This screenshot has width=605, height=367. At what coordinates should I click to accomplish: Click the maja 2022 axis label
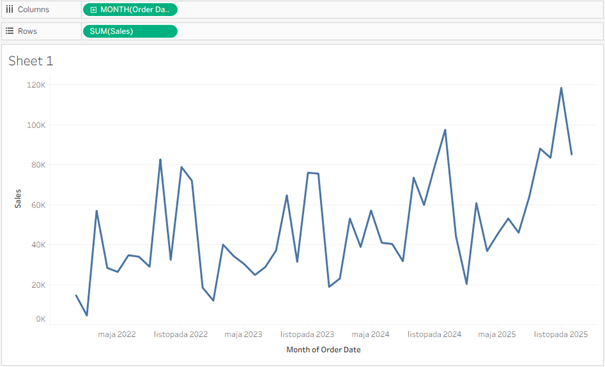coord(117,334)
